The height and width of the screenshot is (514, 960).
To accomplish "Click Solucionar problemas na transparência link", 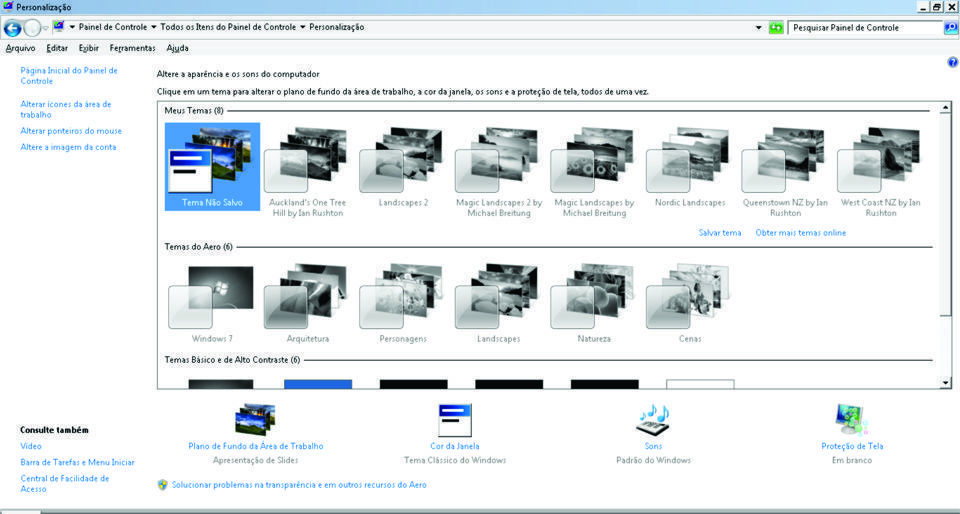I will click(x=299, y=485).
